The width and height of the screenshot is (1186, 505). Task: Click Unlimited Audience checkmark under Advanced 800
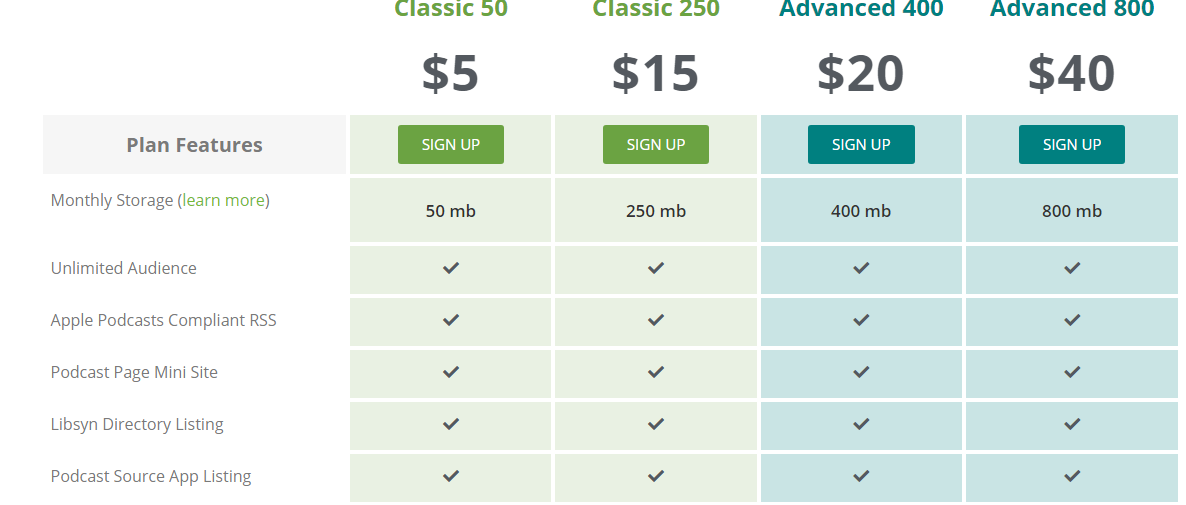click(x=1072, y=268)
